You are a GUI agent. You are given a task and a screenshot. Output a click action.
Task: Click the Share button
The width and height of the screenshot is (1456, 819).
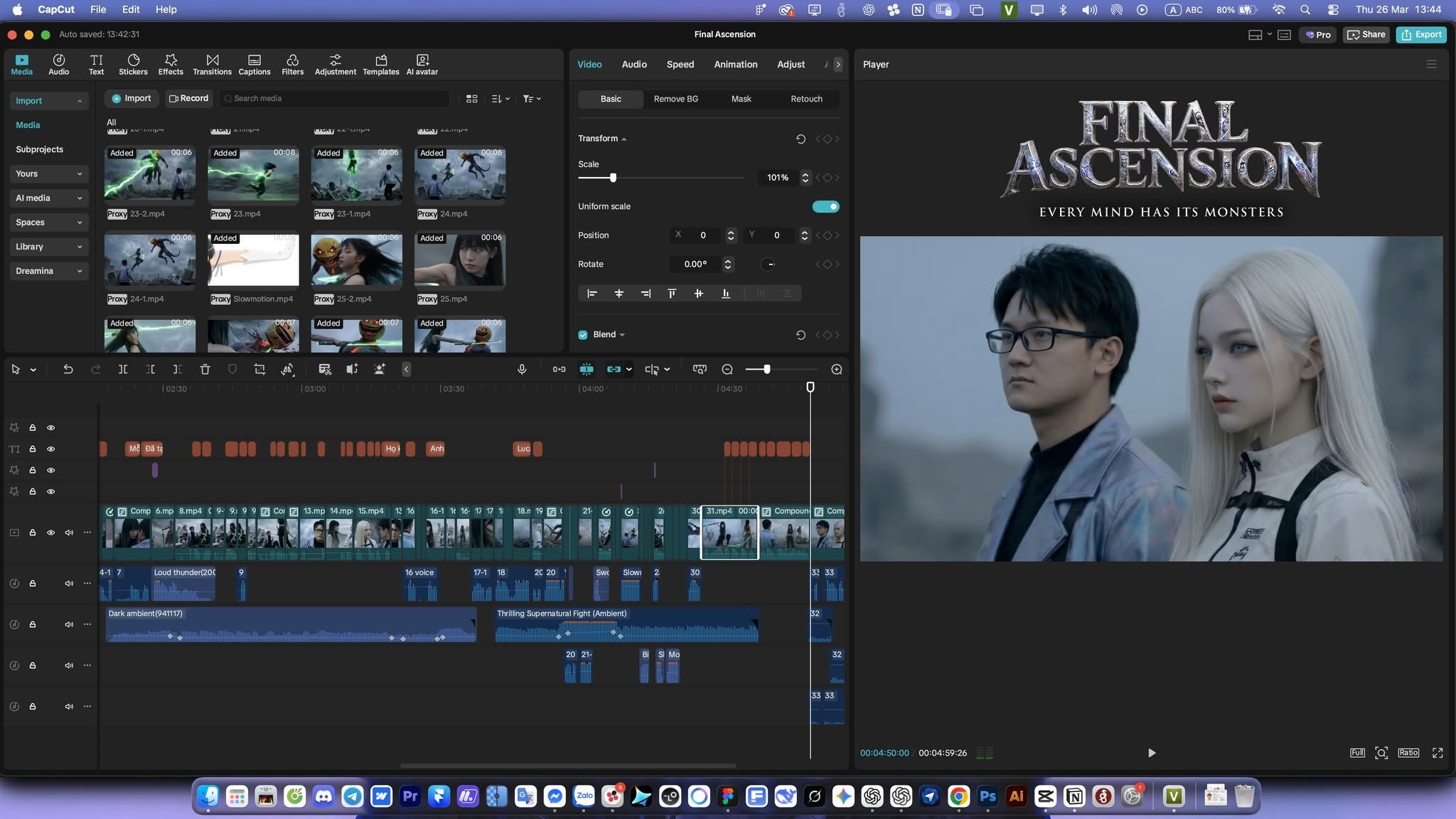coord(1366,34)
